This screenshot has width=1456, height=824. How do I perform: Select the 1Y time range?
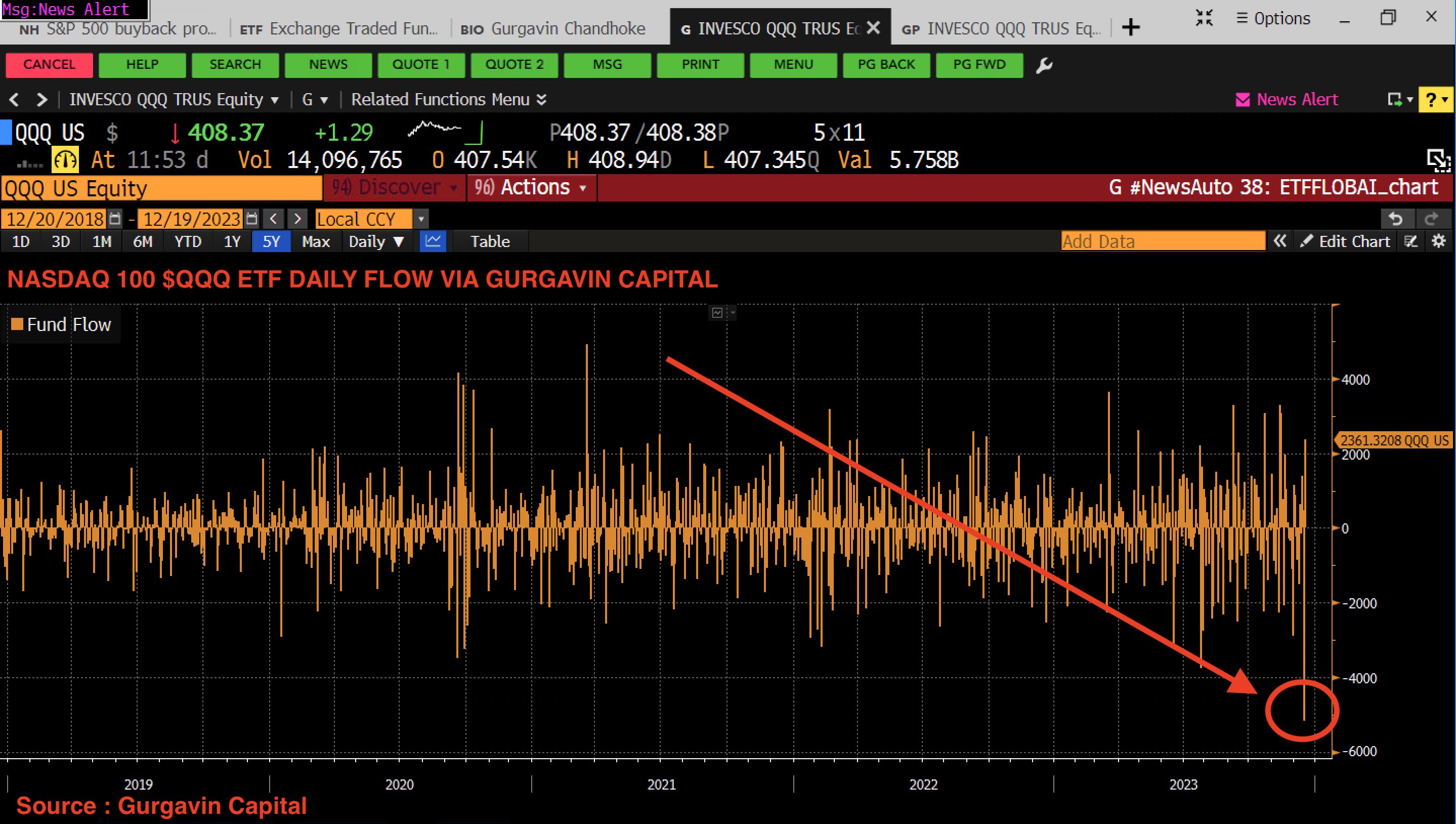click(x=232, y=241)
